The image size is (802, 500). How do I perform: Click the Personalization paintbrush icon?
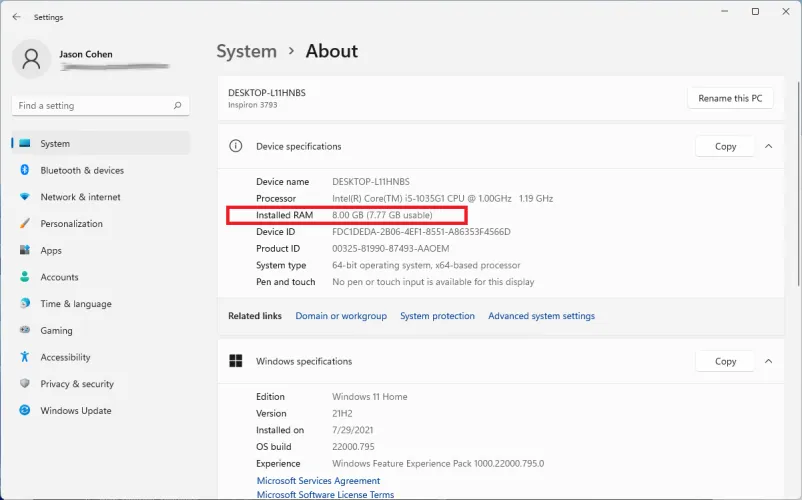[25, 224]
